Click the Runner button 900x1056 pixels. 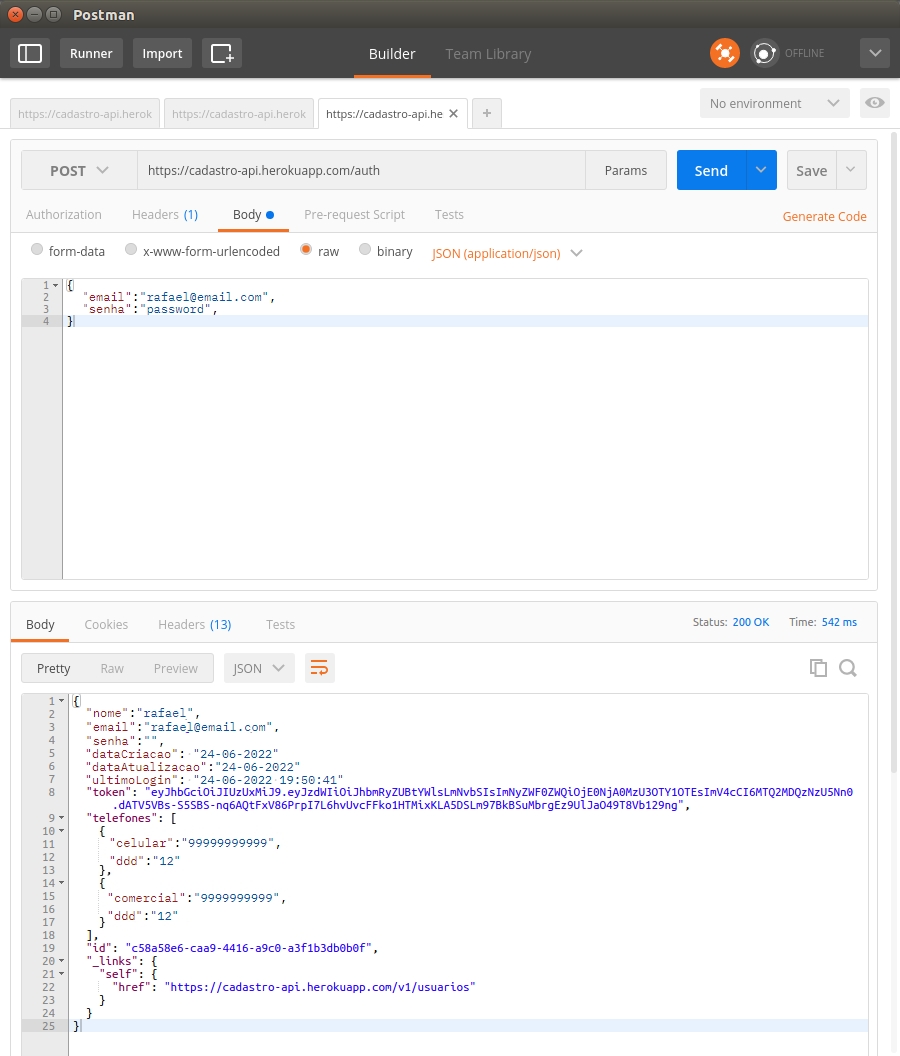click(91, 53)
